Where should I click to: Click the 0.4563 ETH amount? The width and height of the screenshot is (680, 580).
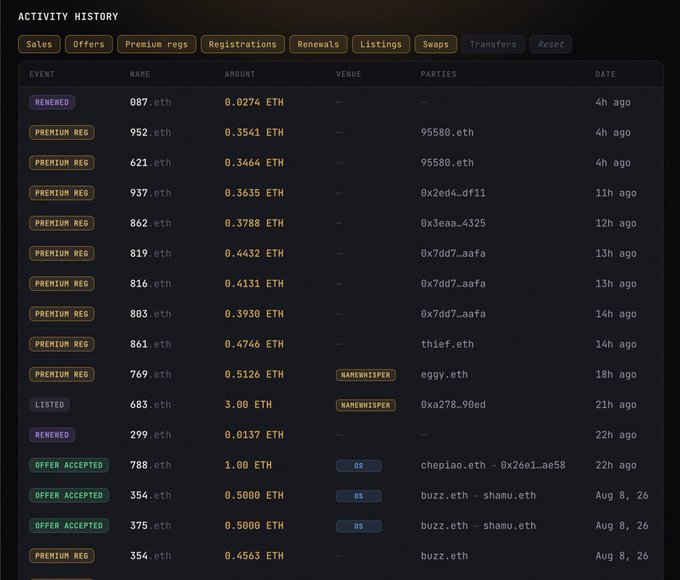point(254,556)
